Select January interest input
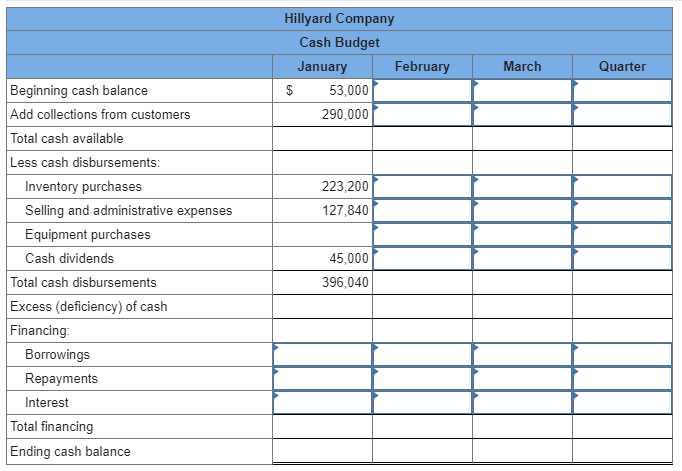The width and height of the screenshot is (682, 471). click(x=322, y=402)
